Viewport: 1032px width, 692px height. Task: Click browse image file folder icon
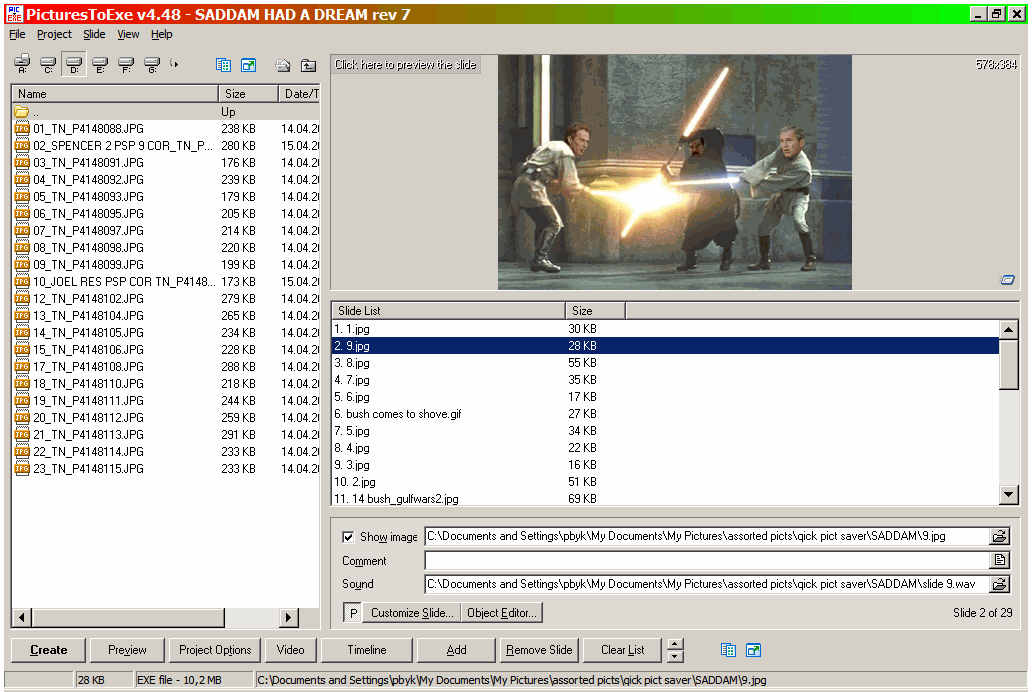(999, 537)
